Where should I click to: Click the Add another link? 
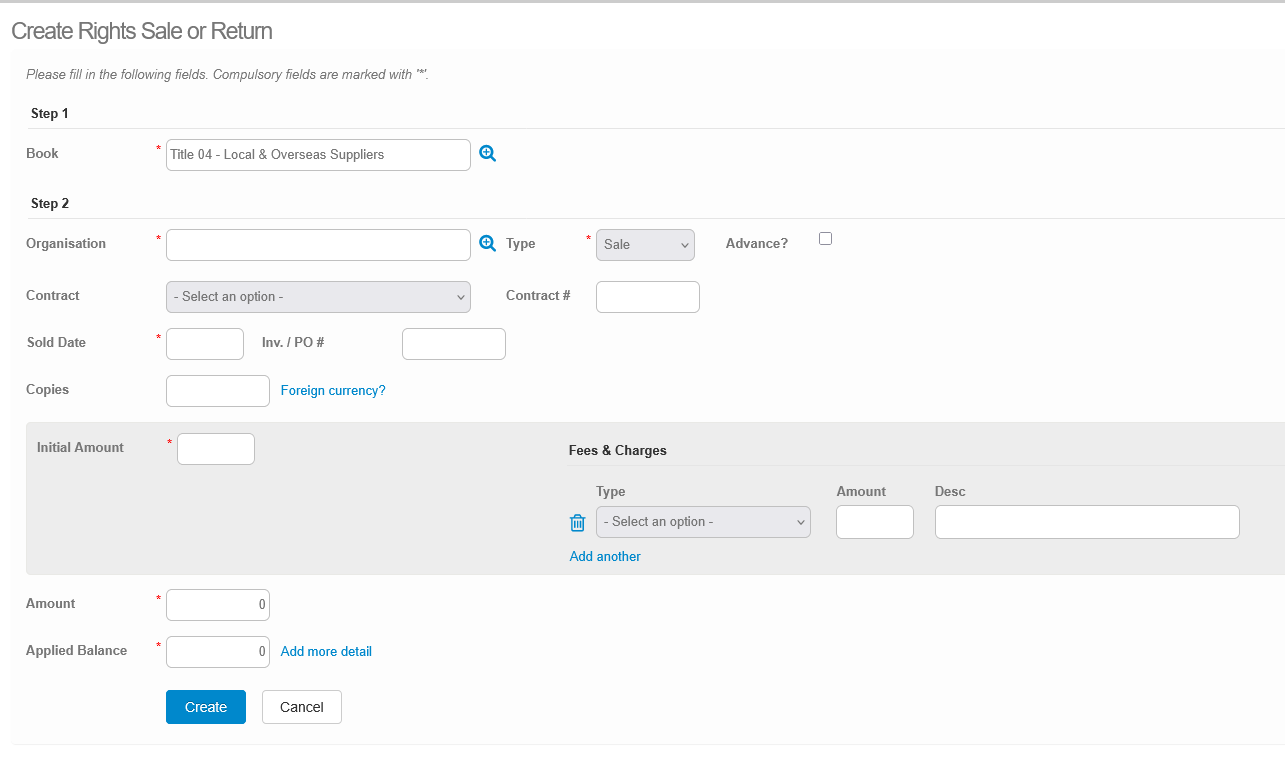coord(605,557)
